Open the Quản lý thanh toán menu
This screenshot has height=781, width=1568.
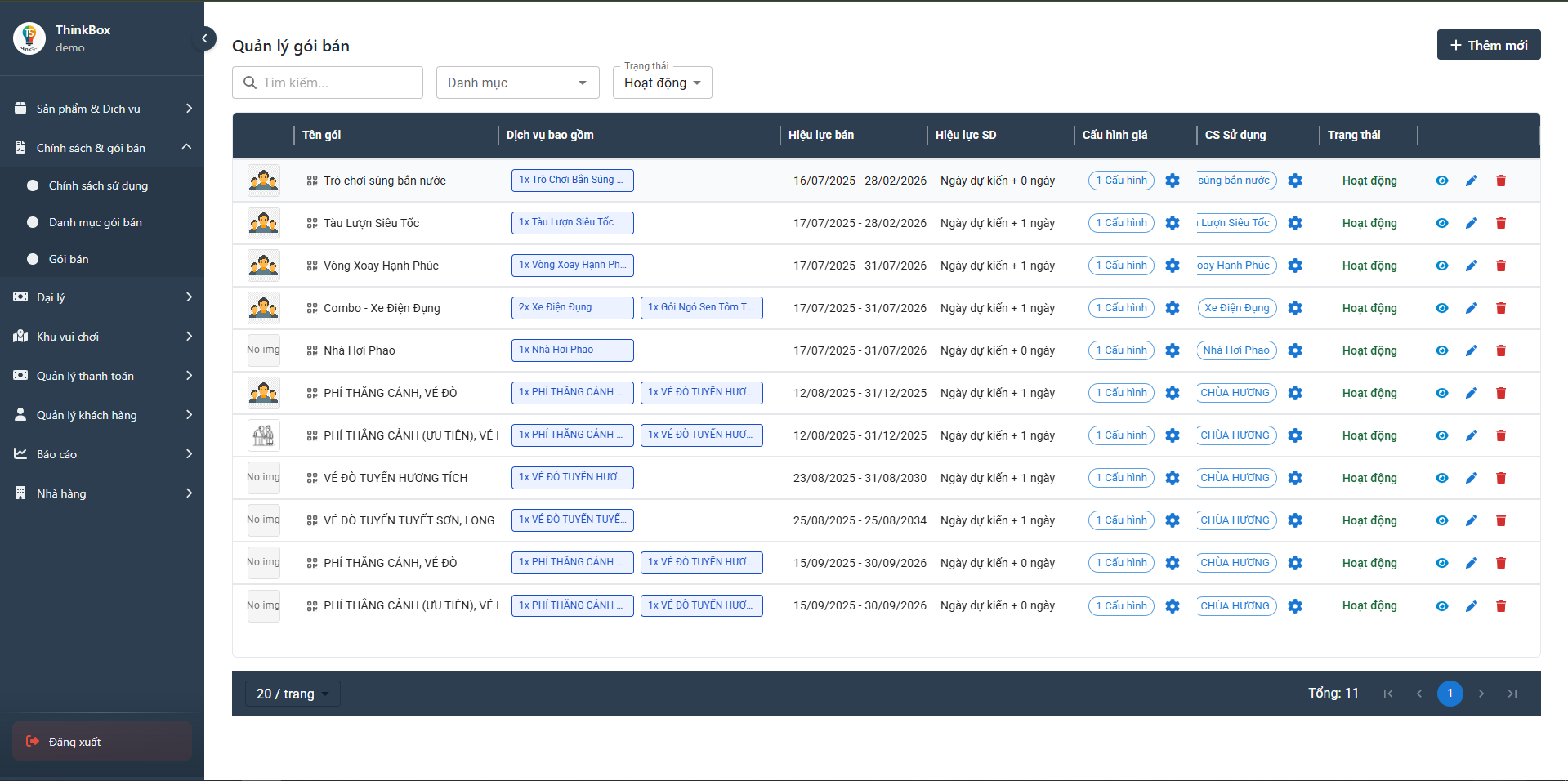click(x=102, y=376)
